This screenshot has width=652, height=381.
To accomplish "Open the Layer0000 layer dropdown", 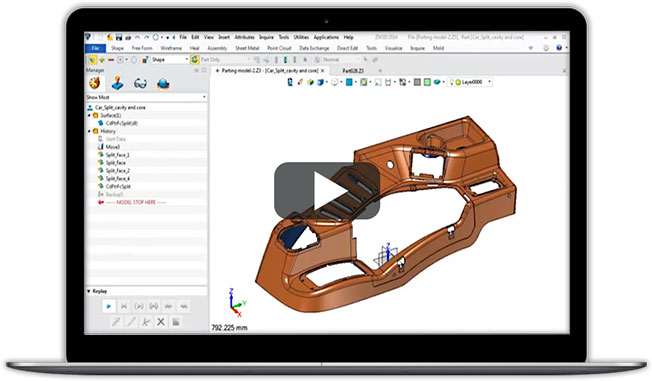I will pyautogui.click(x=470, y=82).
